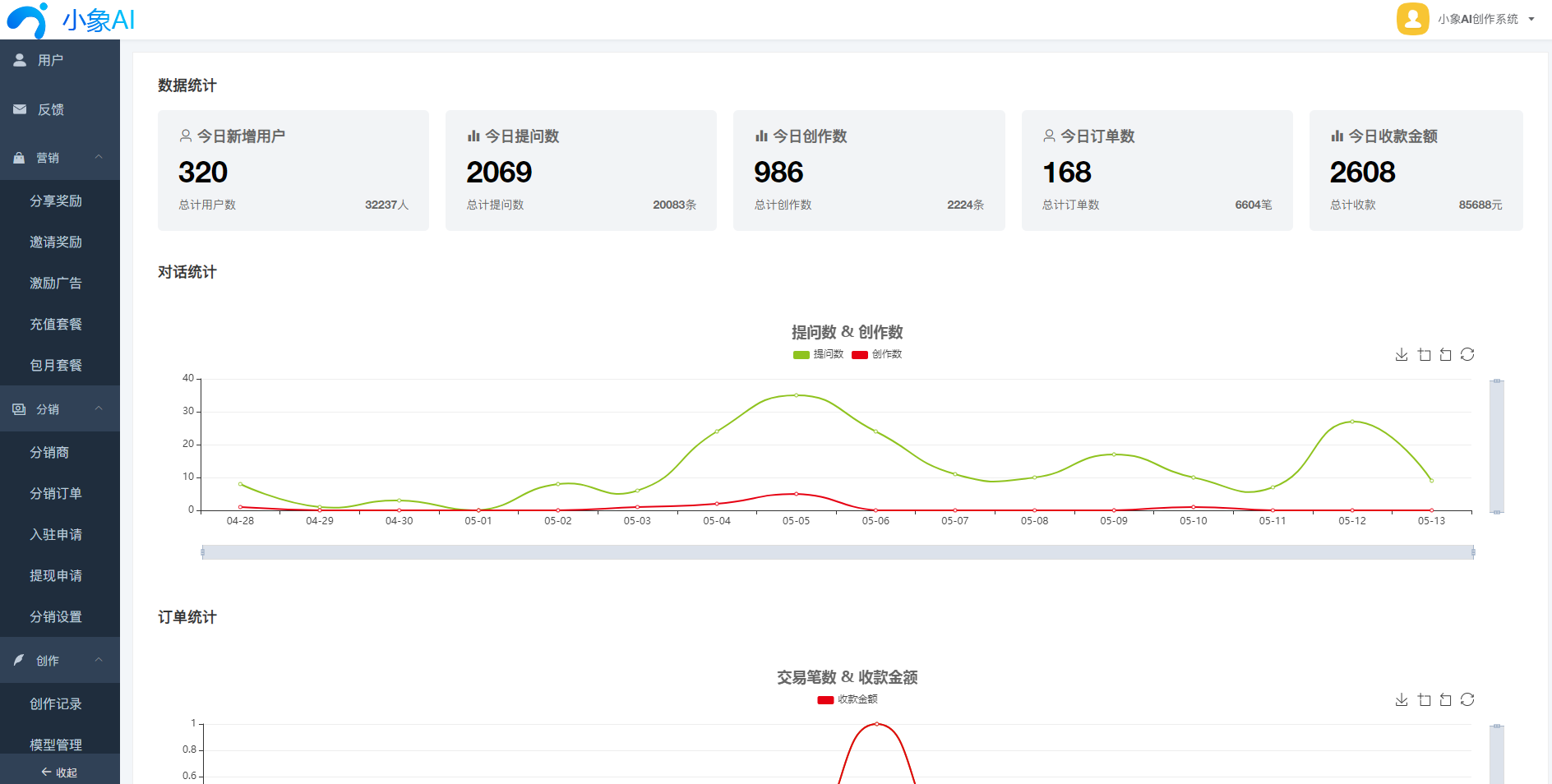
Task: Save the 交易笔数 chart as image
Action: [x=1402, y=699]
